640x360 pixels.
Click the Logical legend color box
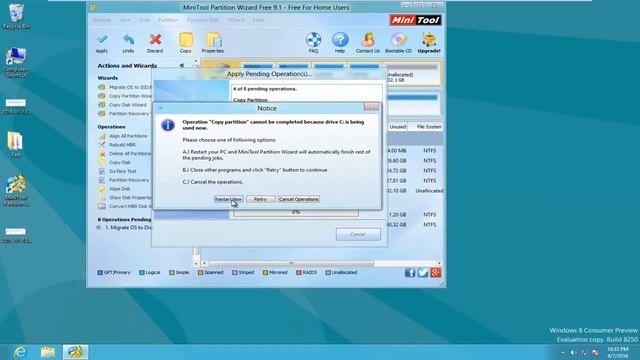coord(142,273)
